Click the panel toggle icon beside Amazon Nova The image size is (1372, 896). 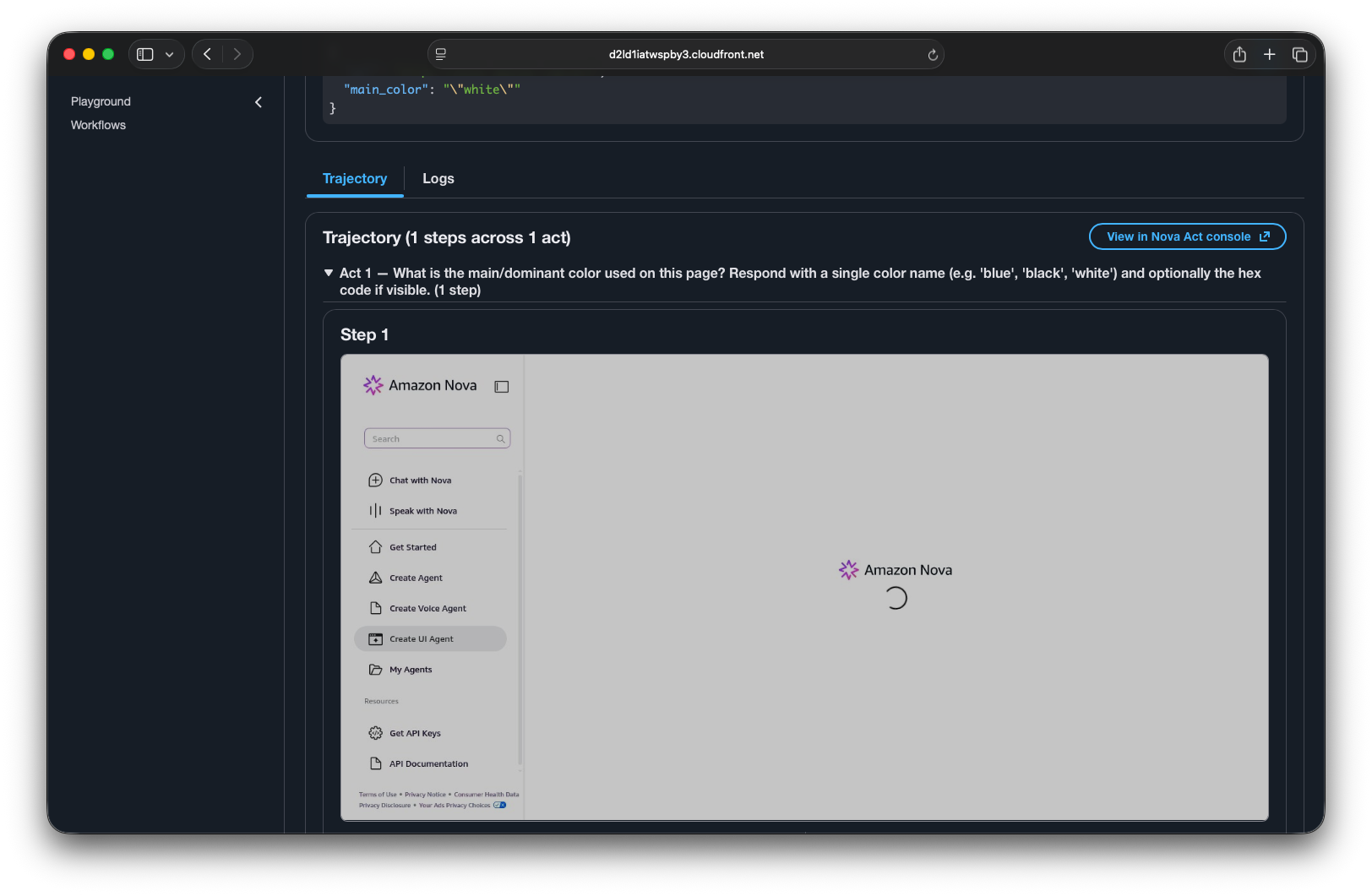pyautogui.click(x=502, y=387)
